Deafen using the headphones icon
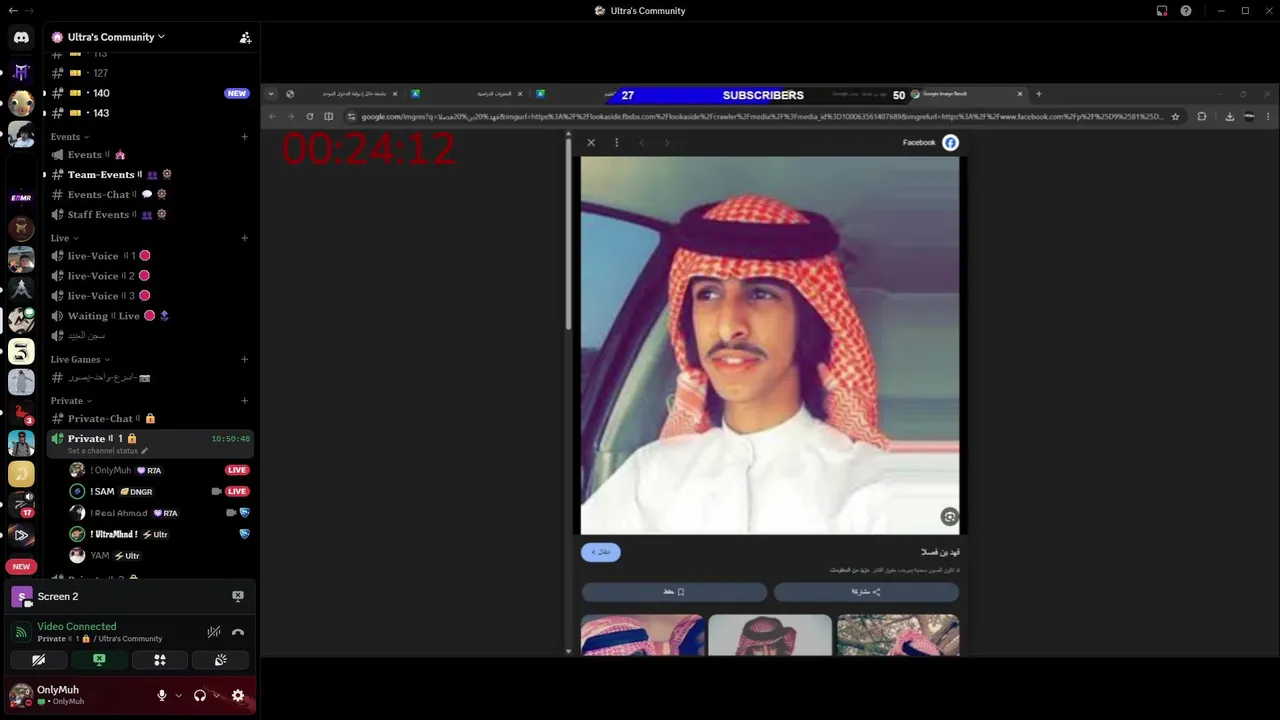 point(200,696)
